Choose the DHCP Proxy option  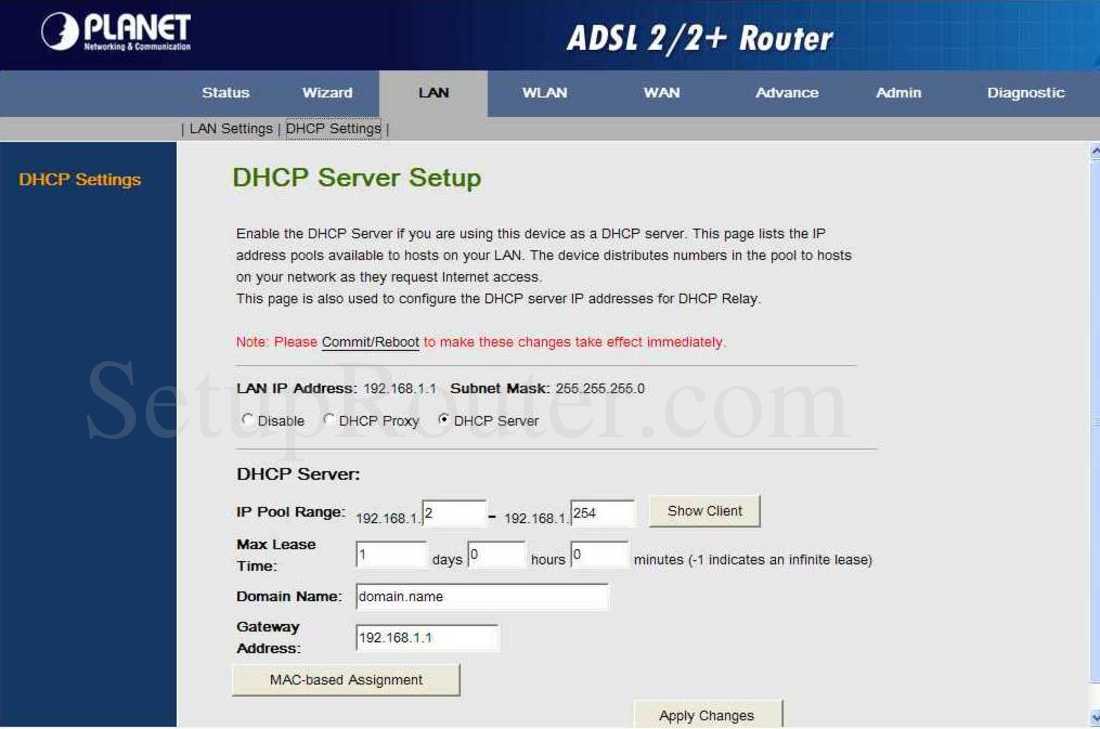click(x=328, y=420)
